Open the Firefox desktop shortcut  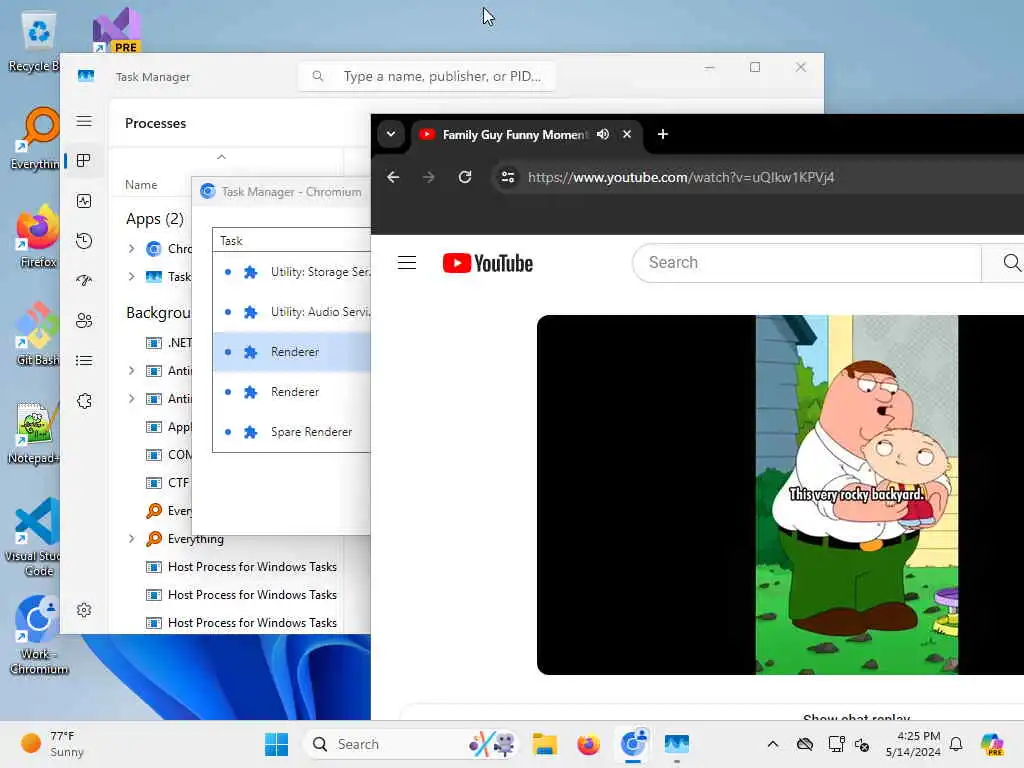point(37,238)
